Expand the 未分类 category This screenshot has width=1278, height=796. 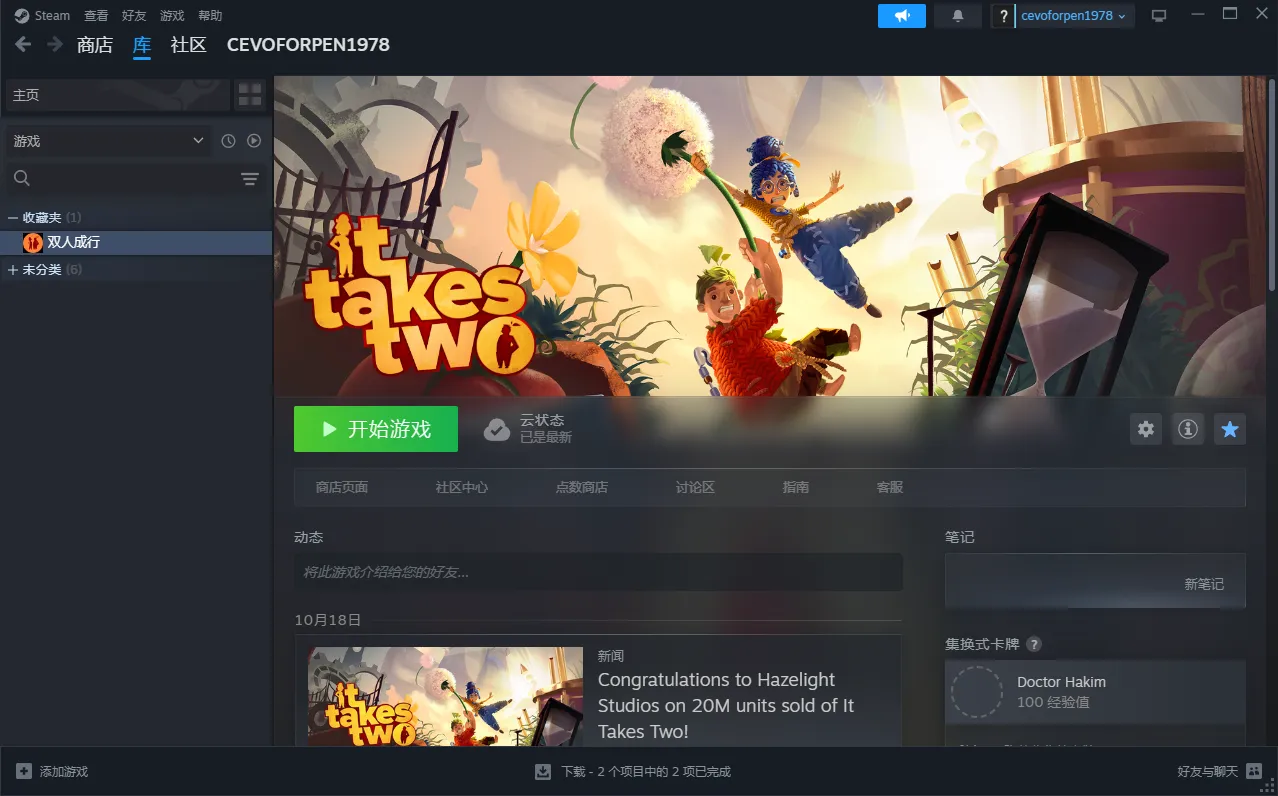[13, 270]
